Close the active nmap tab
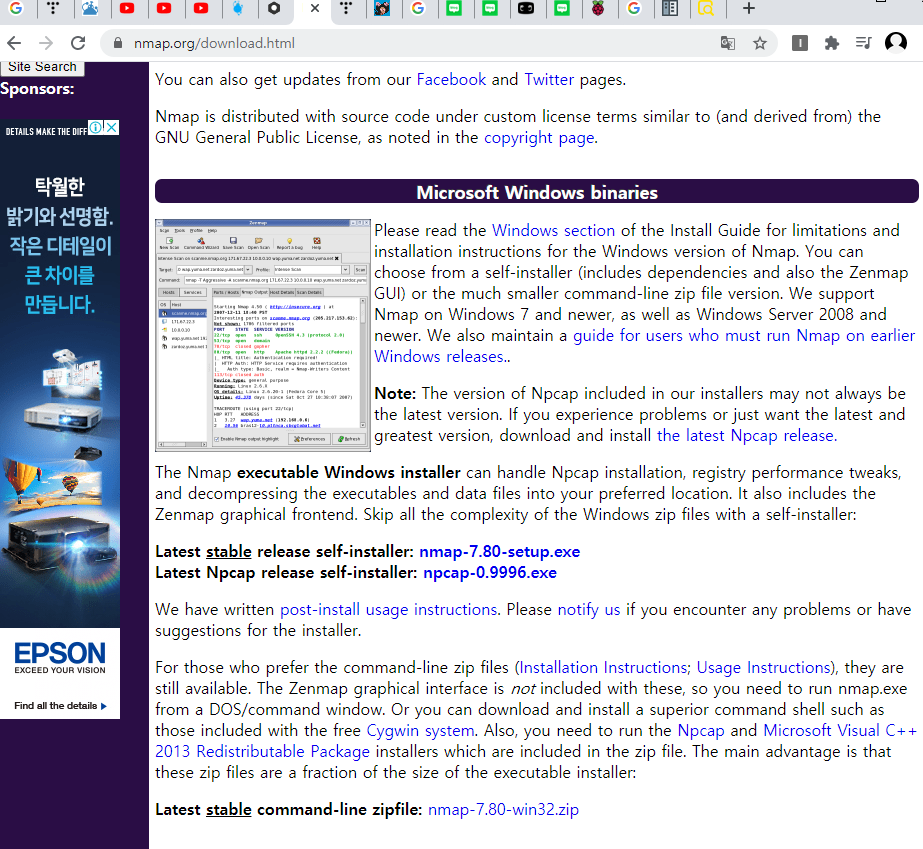923x849 pixels. tap(315, 8)
